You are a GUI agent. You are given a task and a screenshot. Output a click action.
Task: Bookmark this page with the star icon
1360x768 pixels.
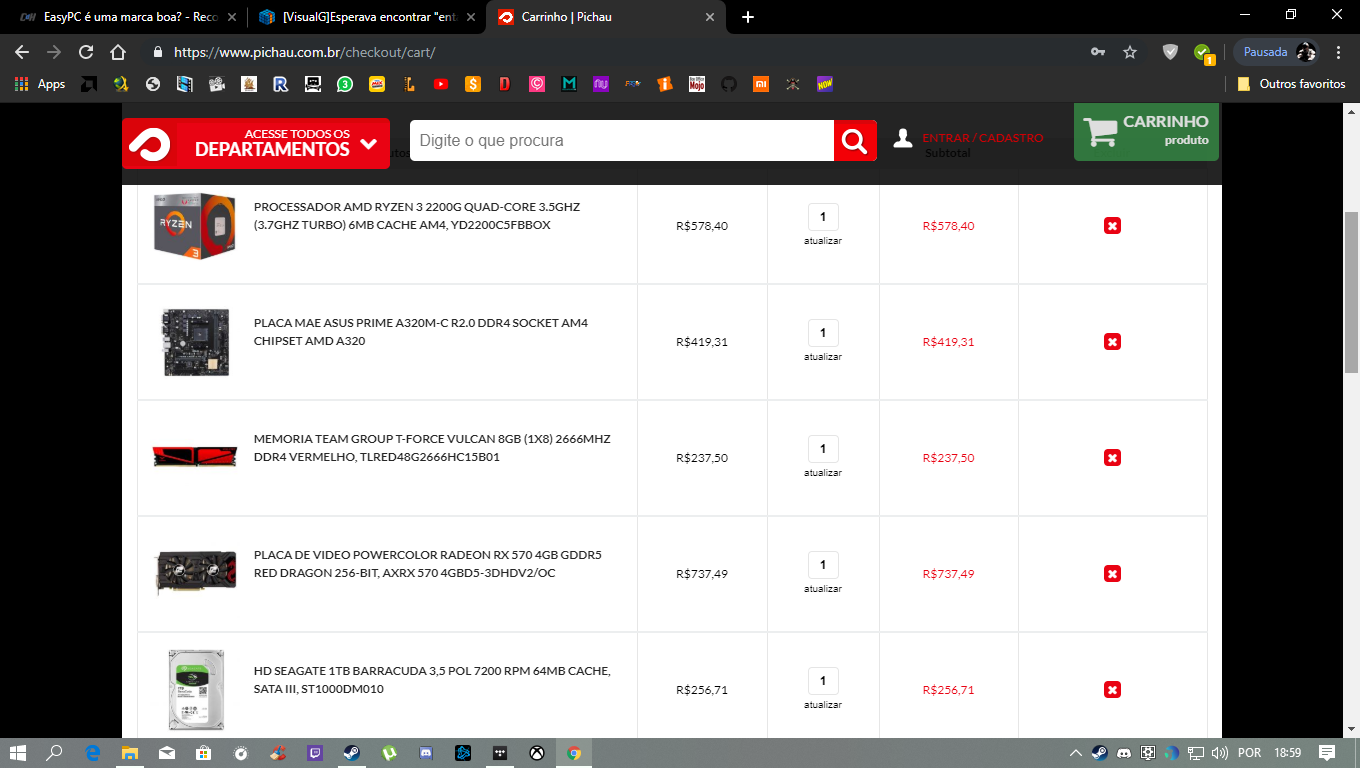pos(1130,52)
